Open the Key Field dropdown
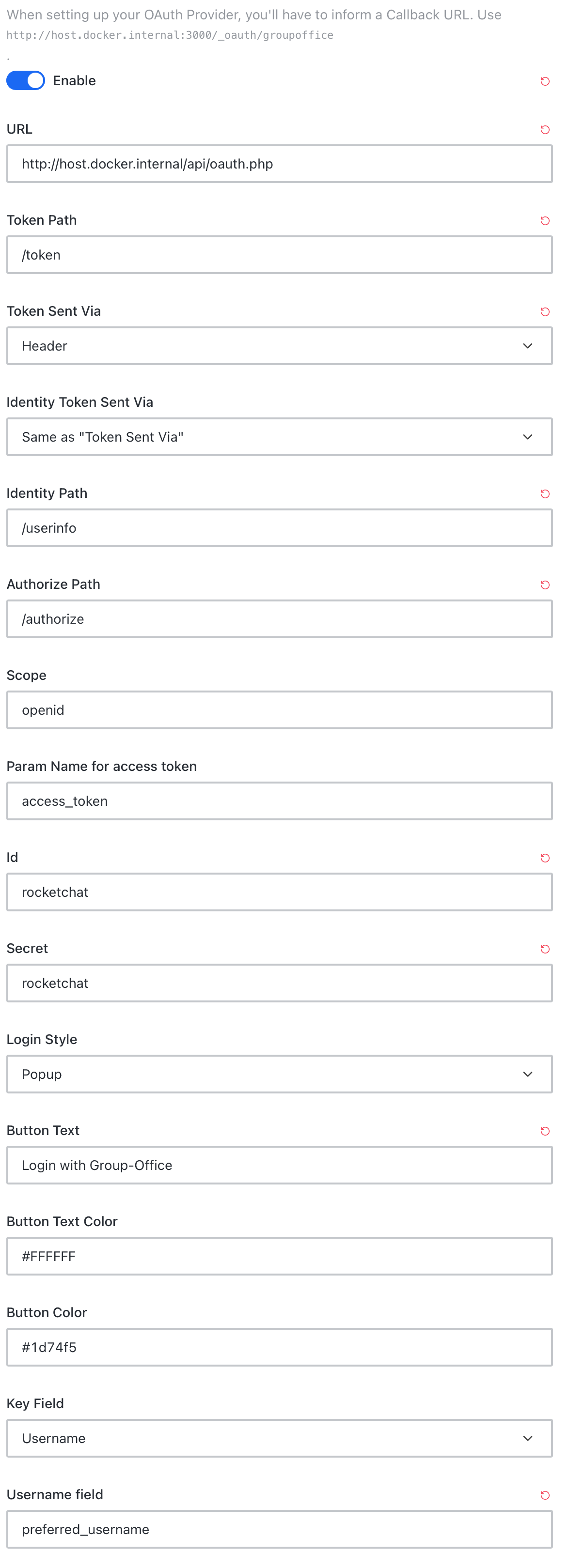The image size is (568, 1568). (x=279, y=1438)
